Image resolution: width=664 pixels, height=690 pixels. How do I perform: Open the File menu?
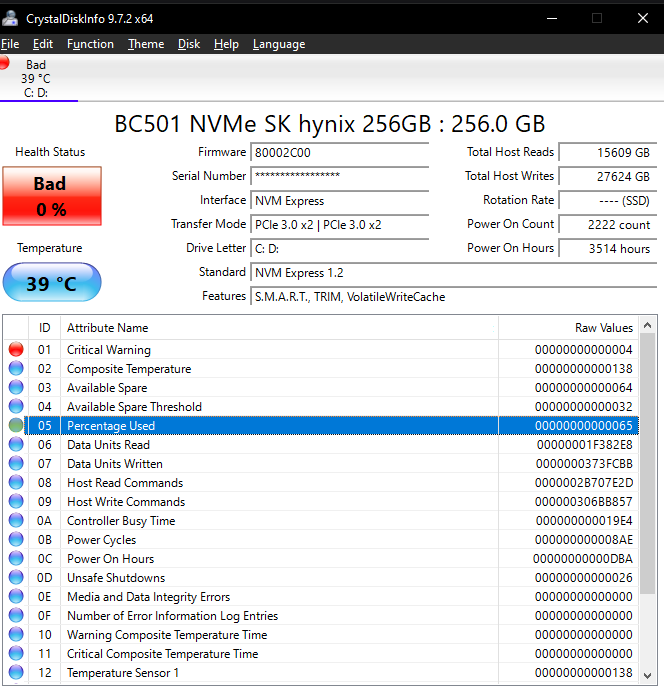click(x=10, y=44)
